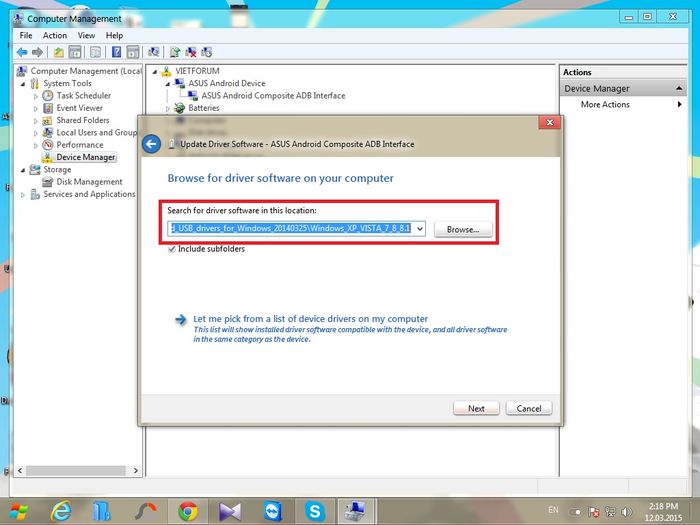Toggle the Show/Hide Action Pane toolbar icon
Image resolution: width=700 pixels, height=525 pixels.
click(133, 52)
